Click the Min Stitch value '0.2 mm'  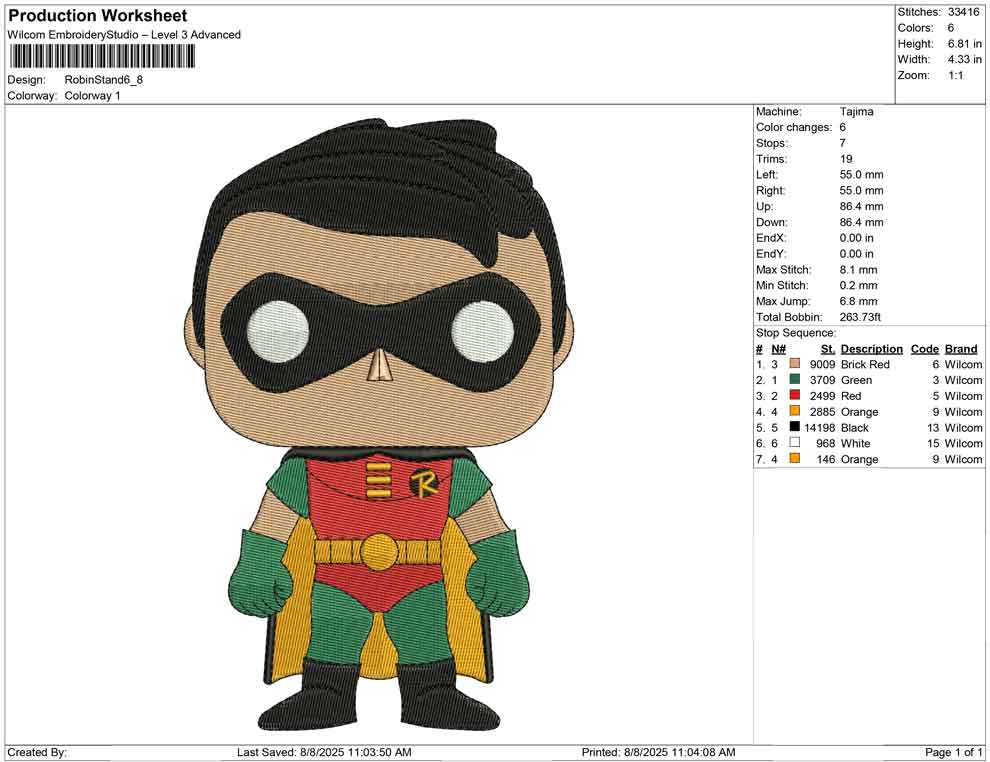point(858,285)
